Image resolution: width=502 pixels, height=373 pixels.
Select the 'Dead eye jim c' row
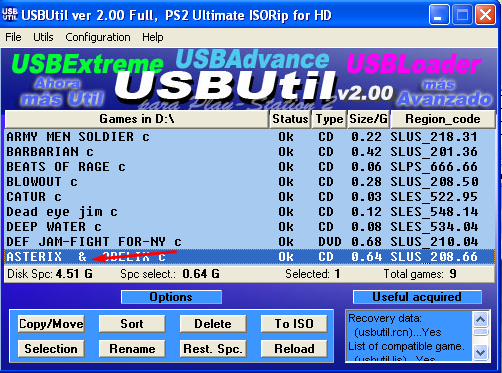[x=250, y=212]
